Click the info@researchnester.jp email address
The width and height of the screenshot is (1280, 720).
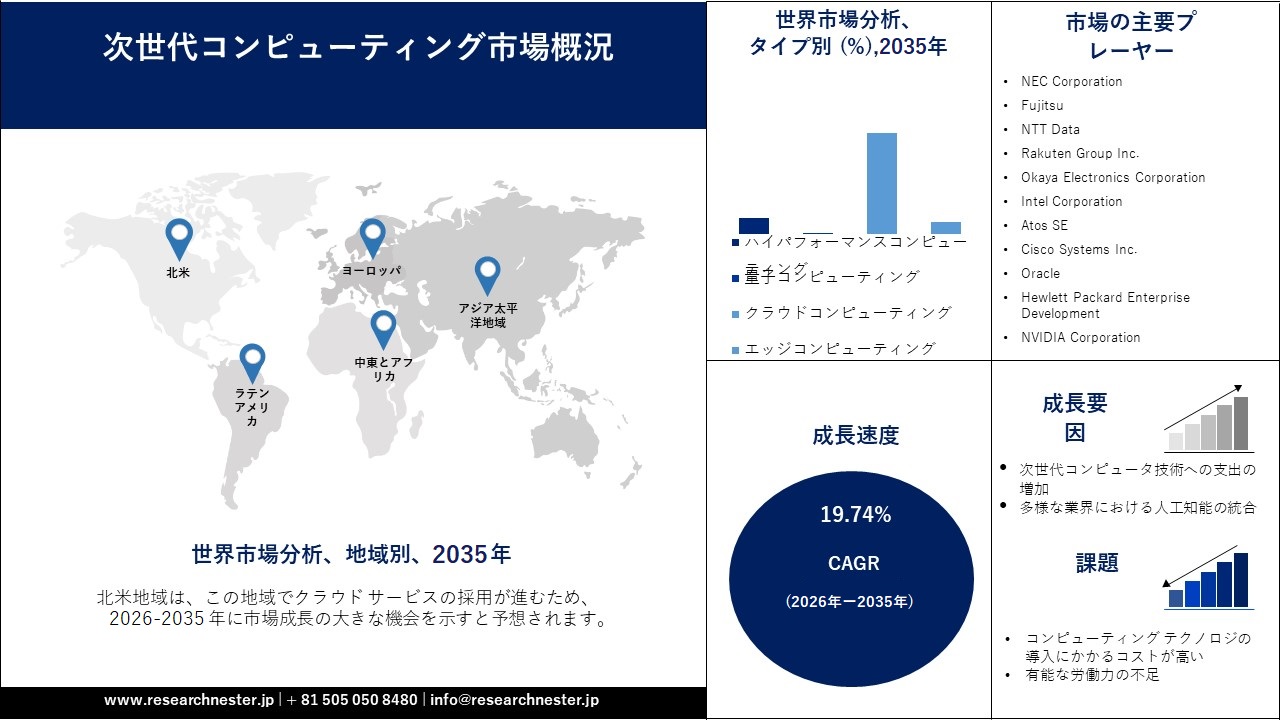(x=515, y=700)
